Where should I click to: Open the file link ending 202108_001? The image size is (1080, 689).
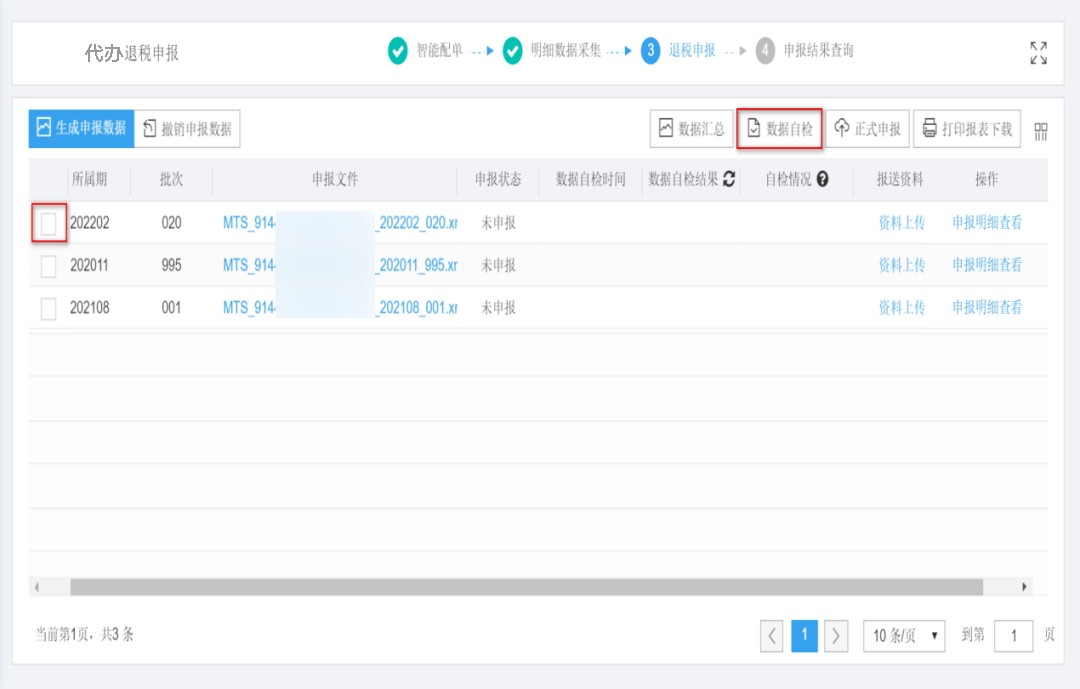click(x=340, y=308)
